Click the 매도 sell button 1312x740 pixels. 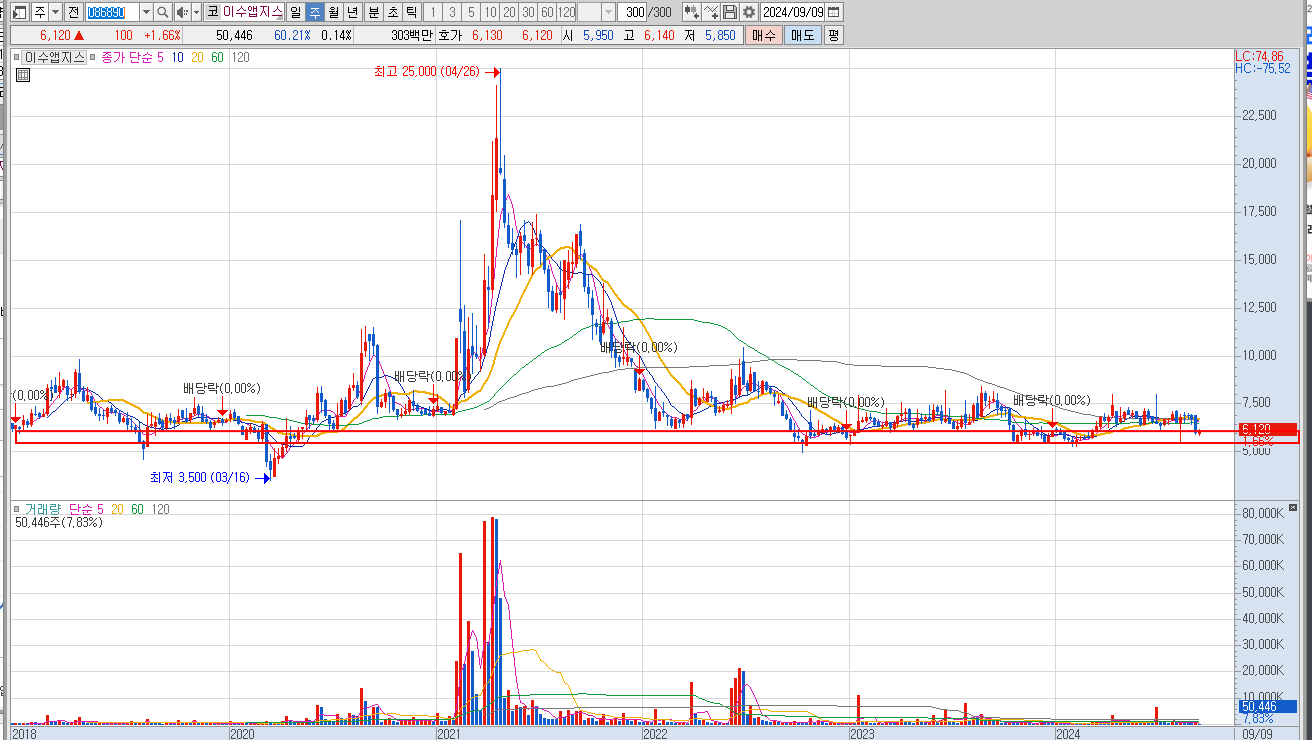coord(803,35)
